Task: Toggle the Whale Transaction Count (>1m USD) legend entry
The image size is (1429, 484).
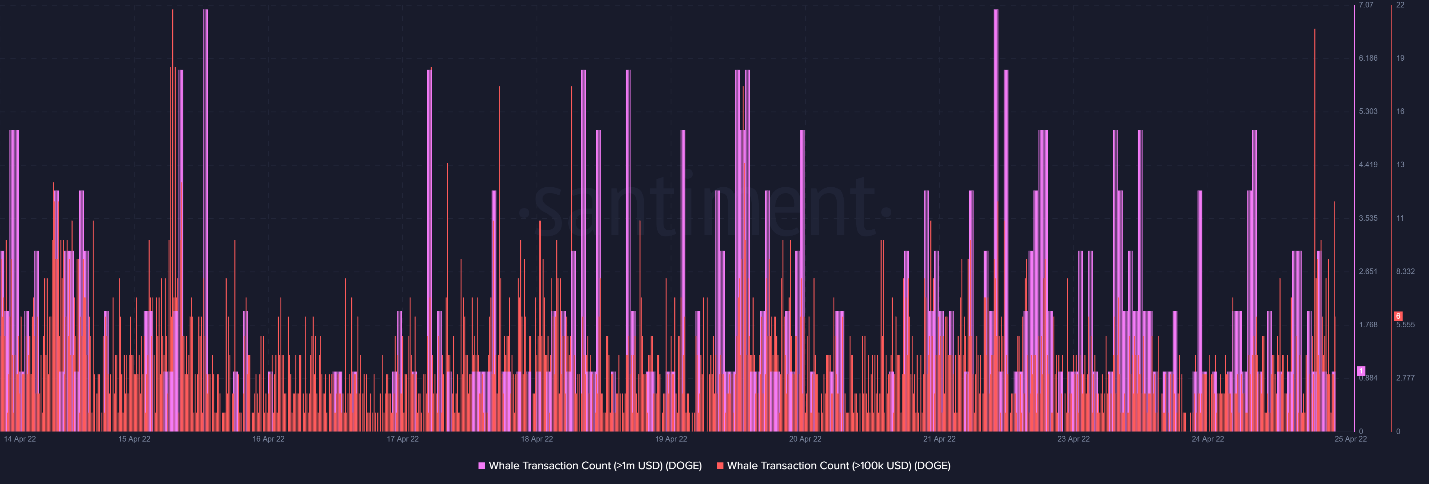Action: tap(590, 466)
